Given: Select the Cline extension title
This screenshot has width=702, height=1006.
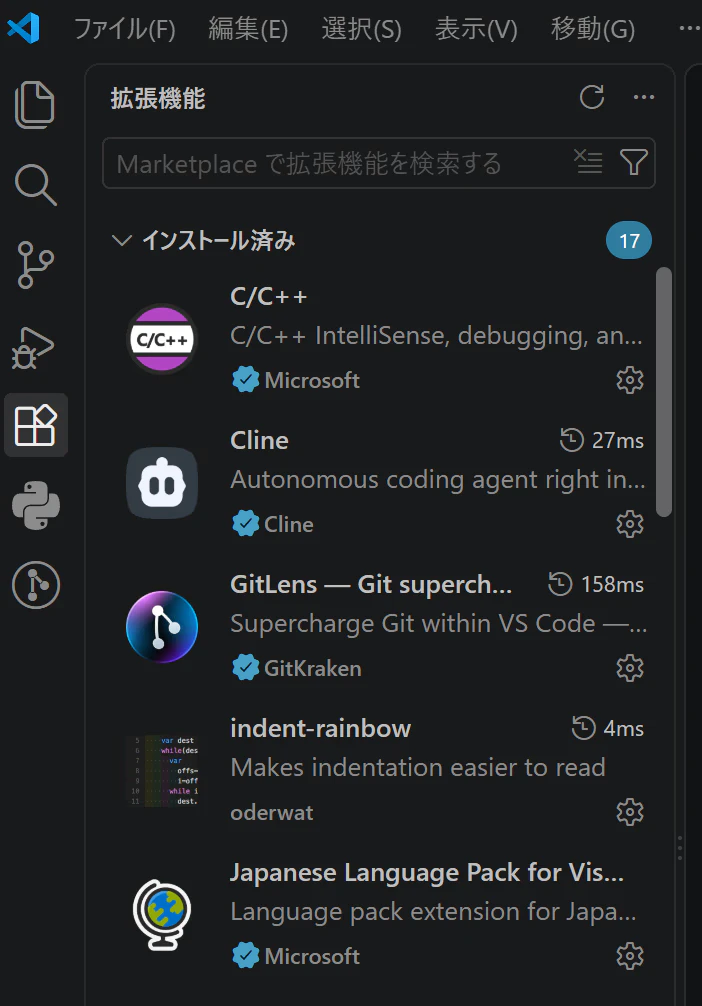Looking at the screenshot, I should point(259,441).
